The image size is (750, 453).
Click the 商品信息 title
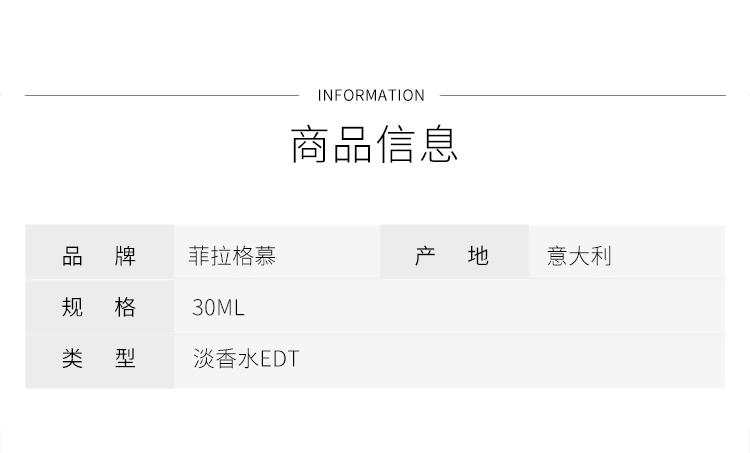[374, 144]
